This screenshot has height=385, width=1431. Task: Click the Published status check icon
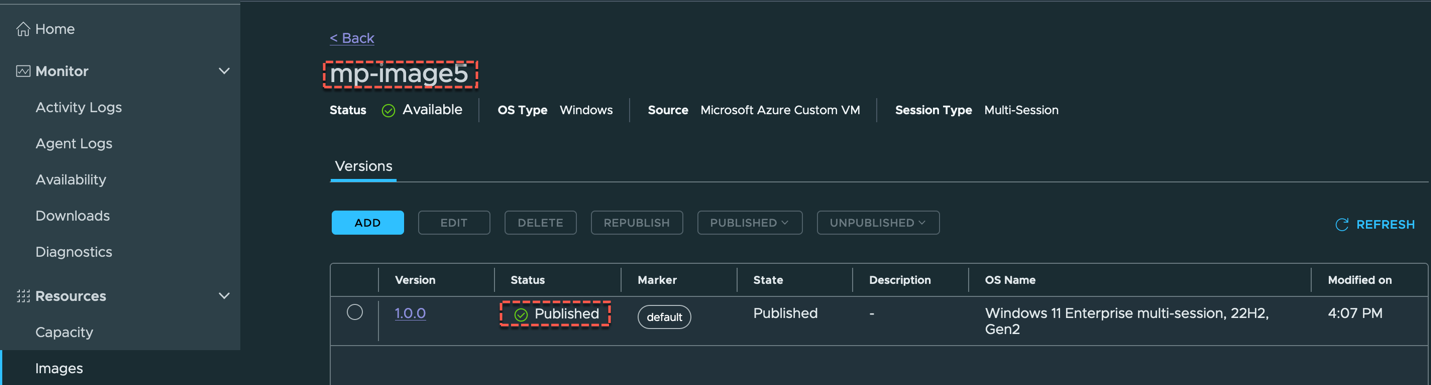point(521,314)
